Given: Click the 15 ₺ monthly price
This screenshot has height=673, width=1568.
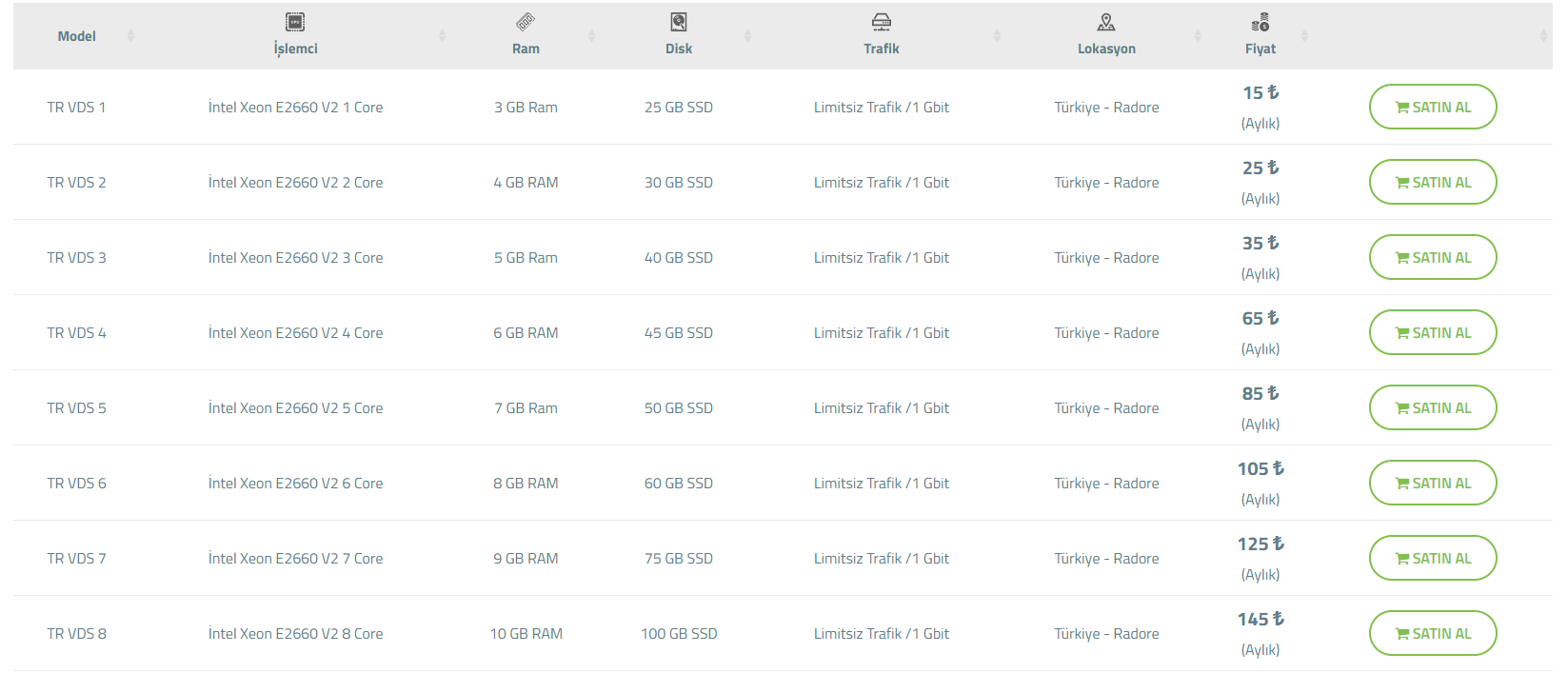Looking at the screenshot, I should click(1260, 93).
